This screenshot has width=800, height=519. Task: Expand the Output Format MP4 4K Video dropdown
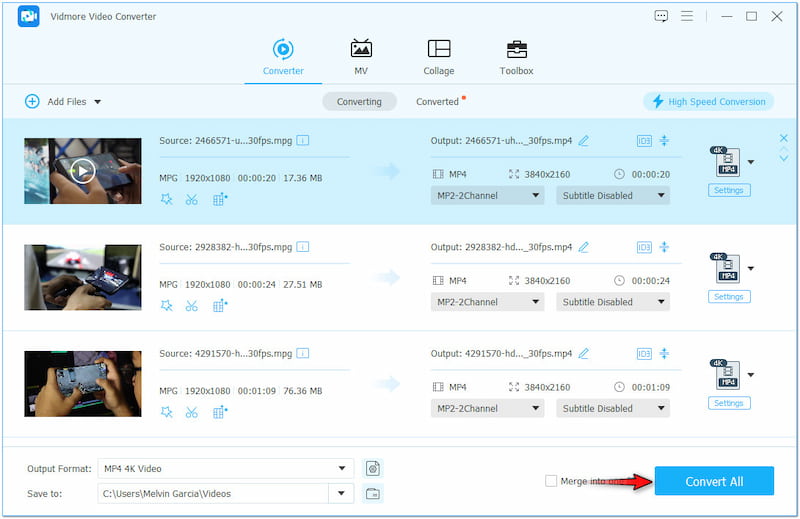click(x=343, y=468)
